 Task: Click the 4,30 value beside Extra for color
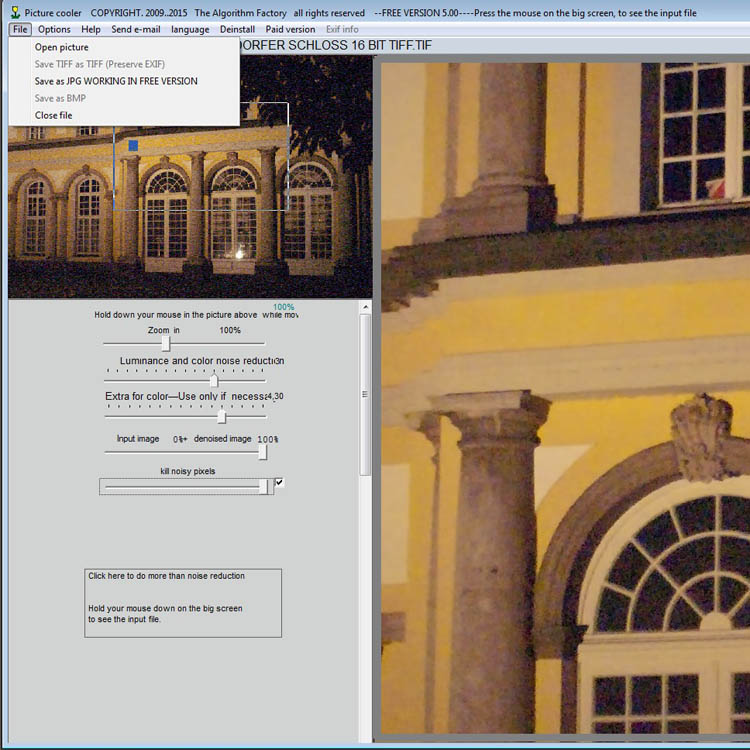(x=276, y=396)
